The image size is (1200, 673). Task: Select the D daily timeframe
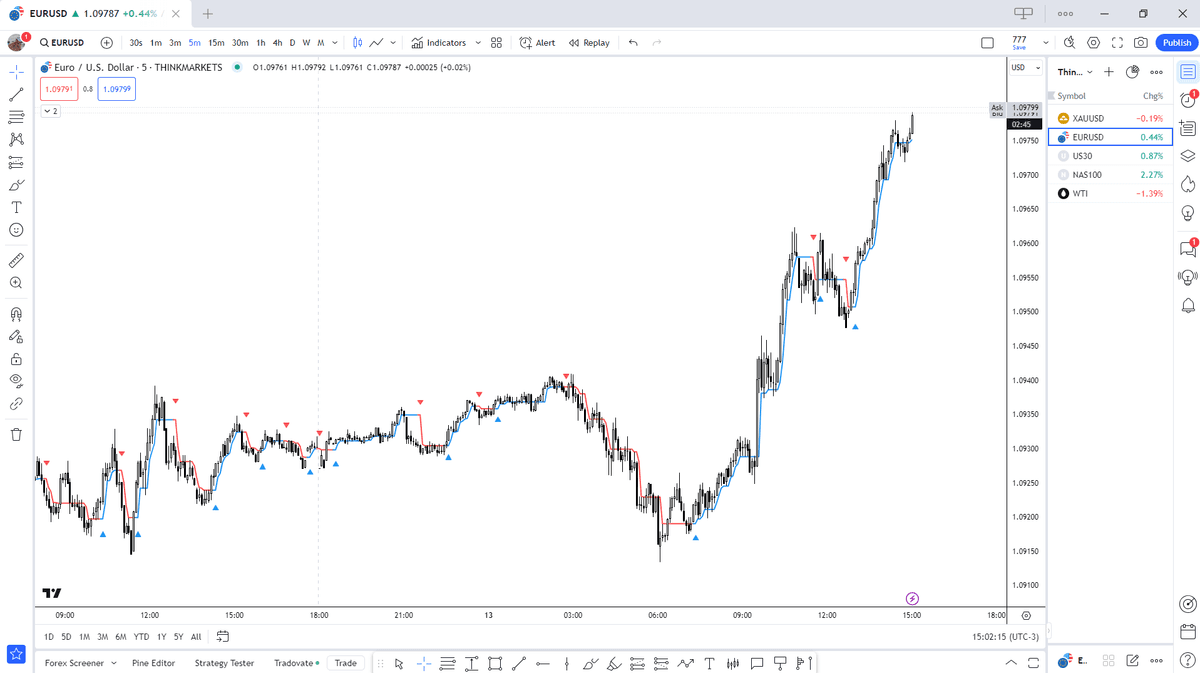[292, 43]
